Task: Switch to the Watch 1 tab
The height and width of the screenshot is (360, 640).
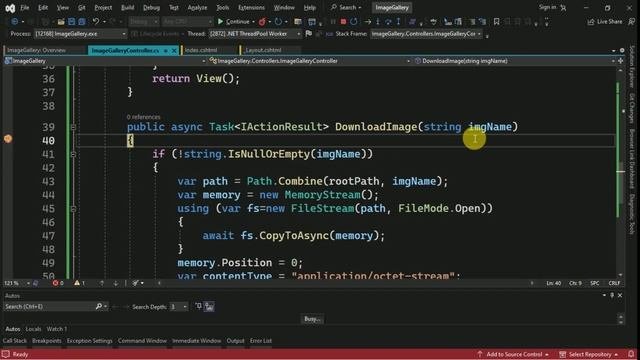Action: point(57,329)
